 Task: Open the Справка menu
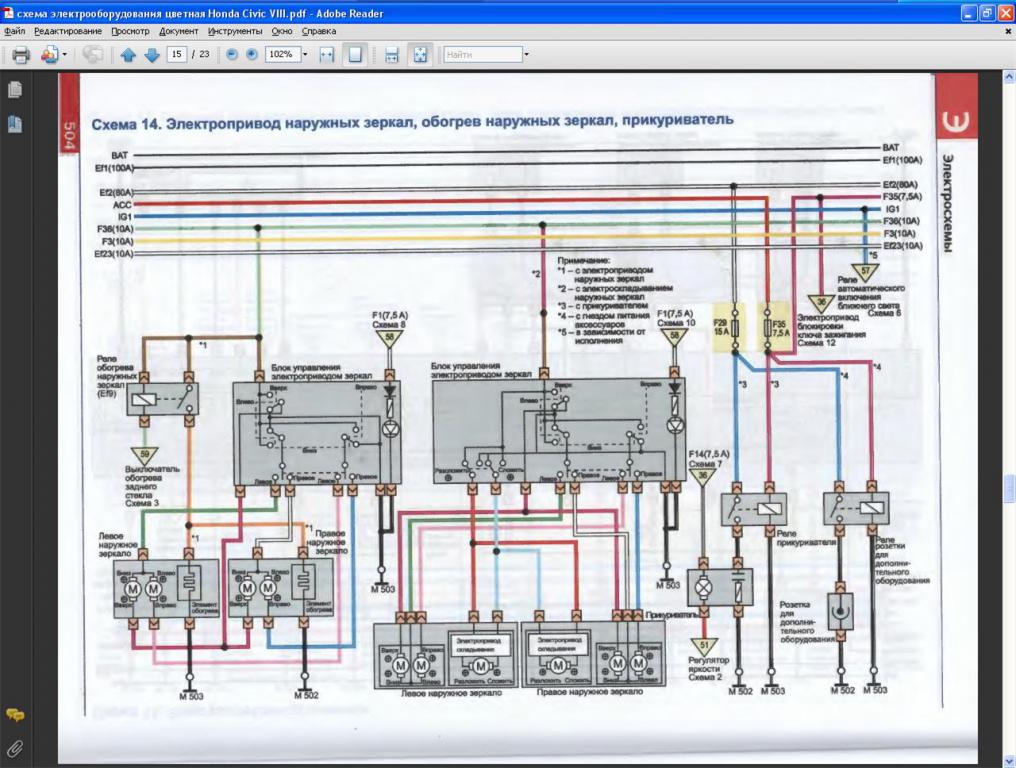319,31
